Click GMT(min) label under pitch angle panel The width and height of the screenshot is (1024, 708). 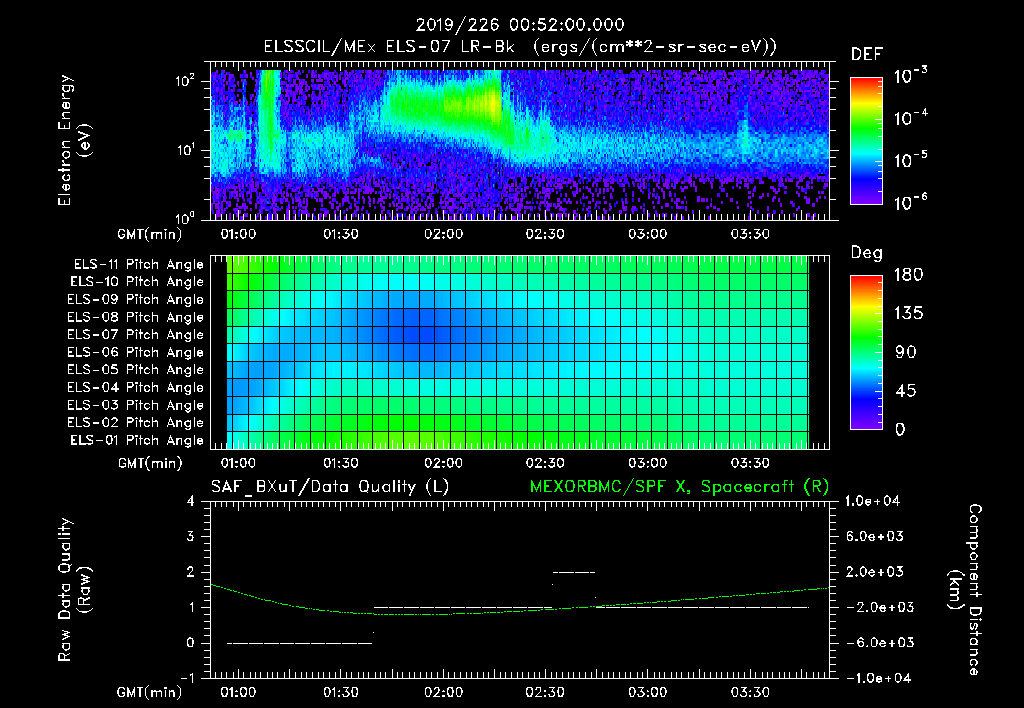pos(150,464)
